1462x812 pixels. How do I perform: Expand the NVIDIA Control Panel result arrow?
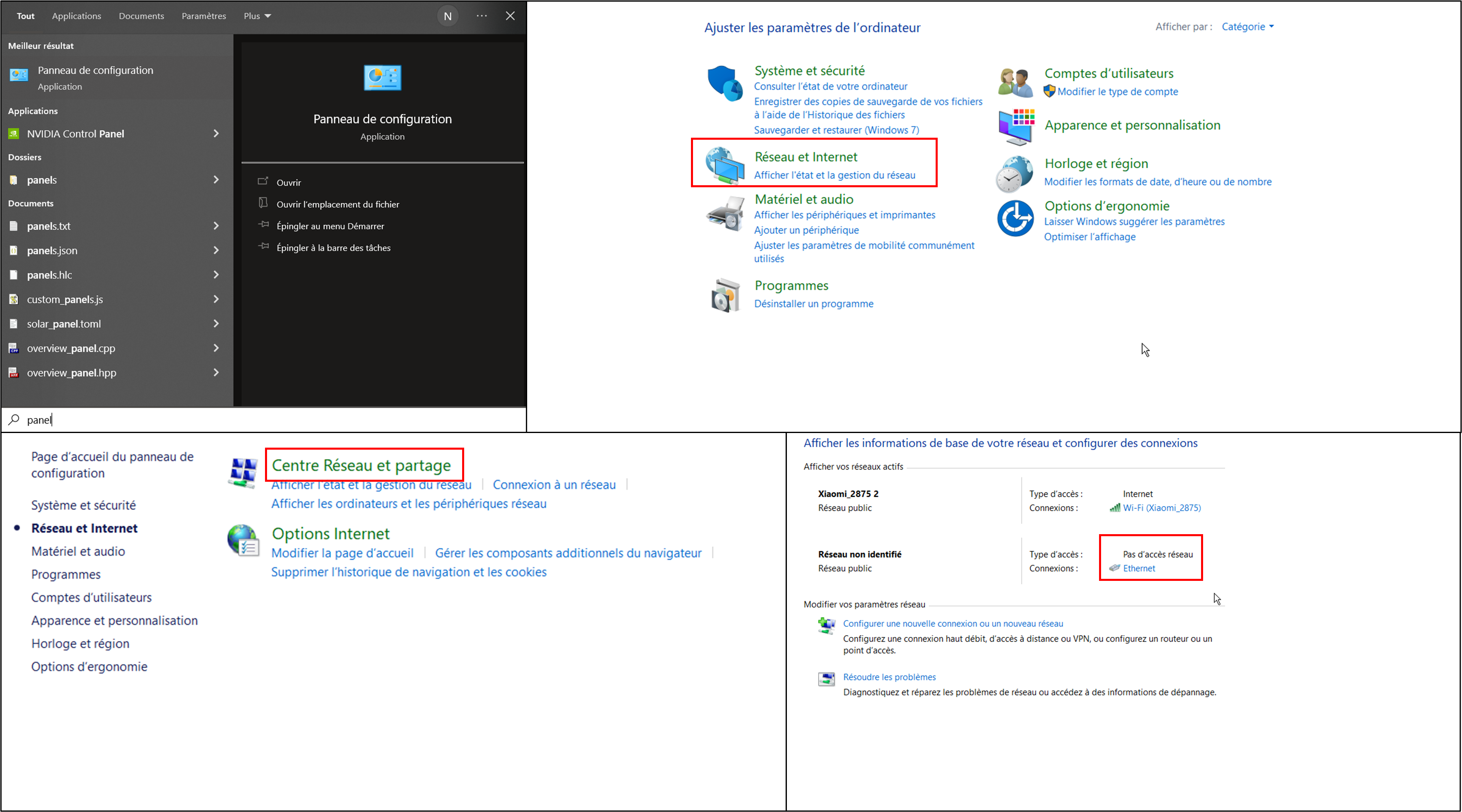(x=216, y=133)
